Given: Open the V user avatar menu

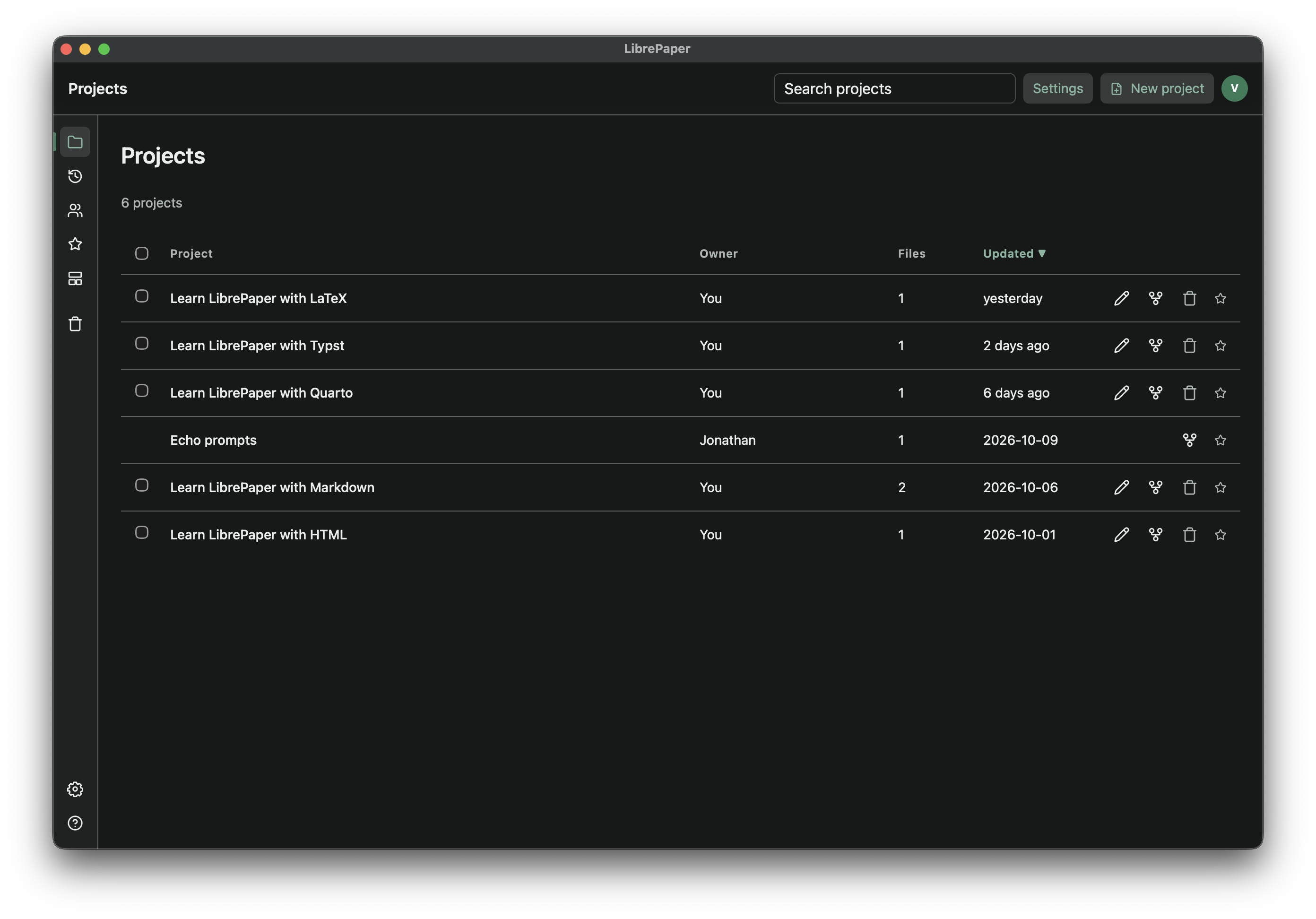Looking at the screenshot, I should click(x=1234, y=88).
